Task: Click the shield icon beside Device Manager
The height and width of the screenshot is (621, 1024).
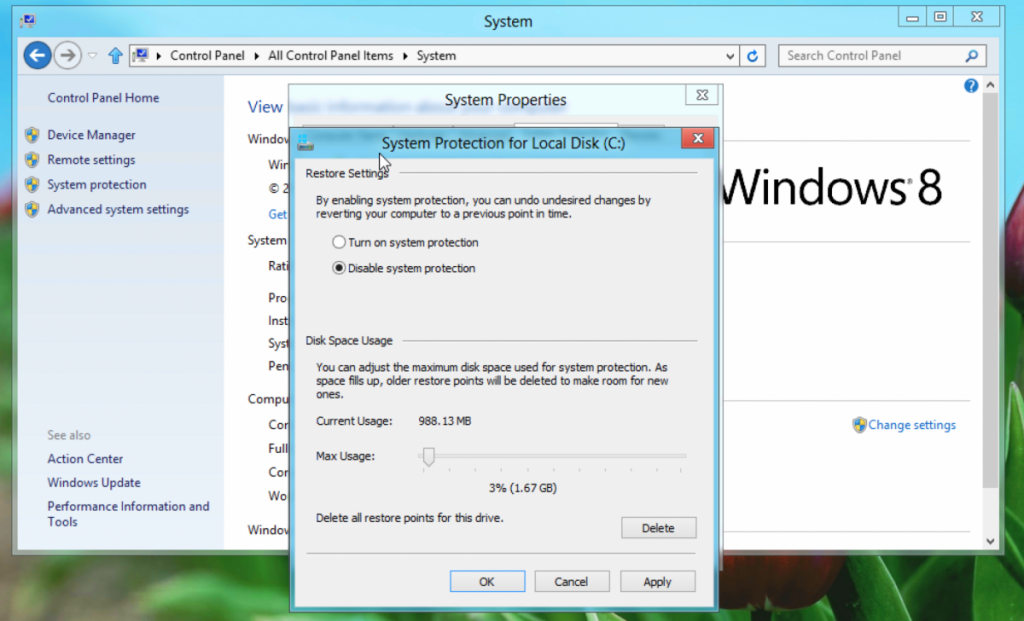Action: coord(32,135)
